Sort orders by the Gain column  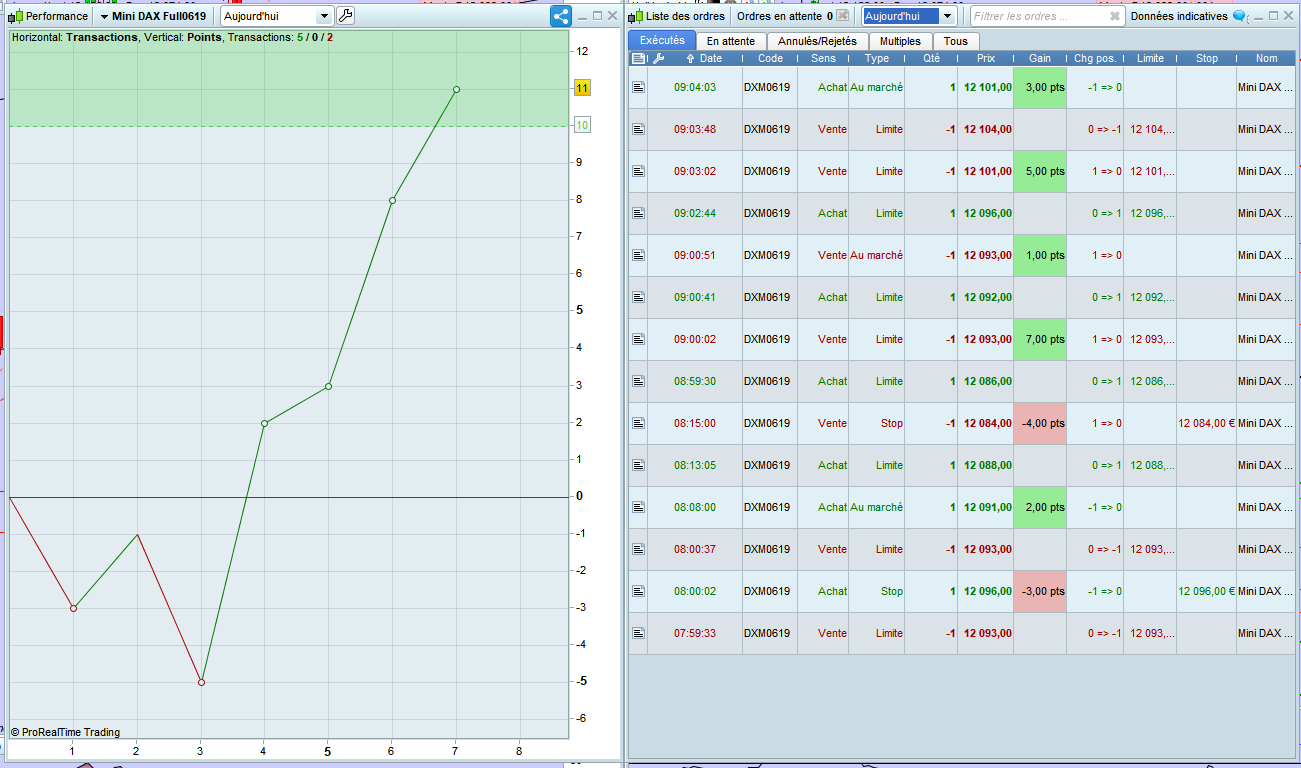tap(1040, 58)
